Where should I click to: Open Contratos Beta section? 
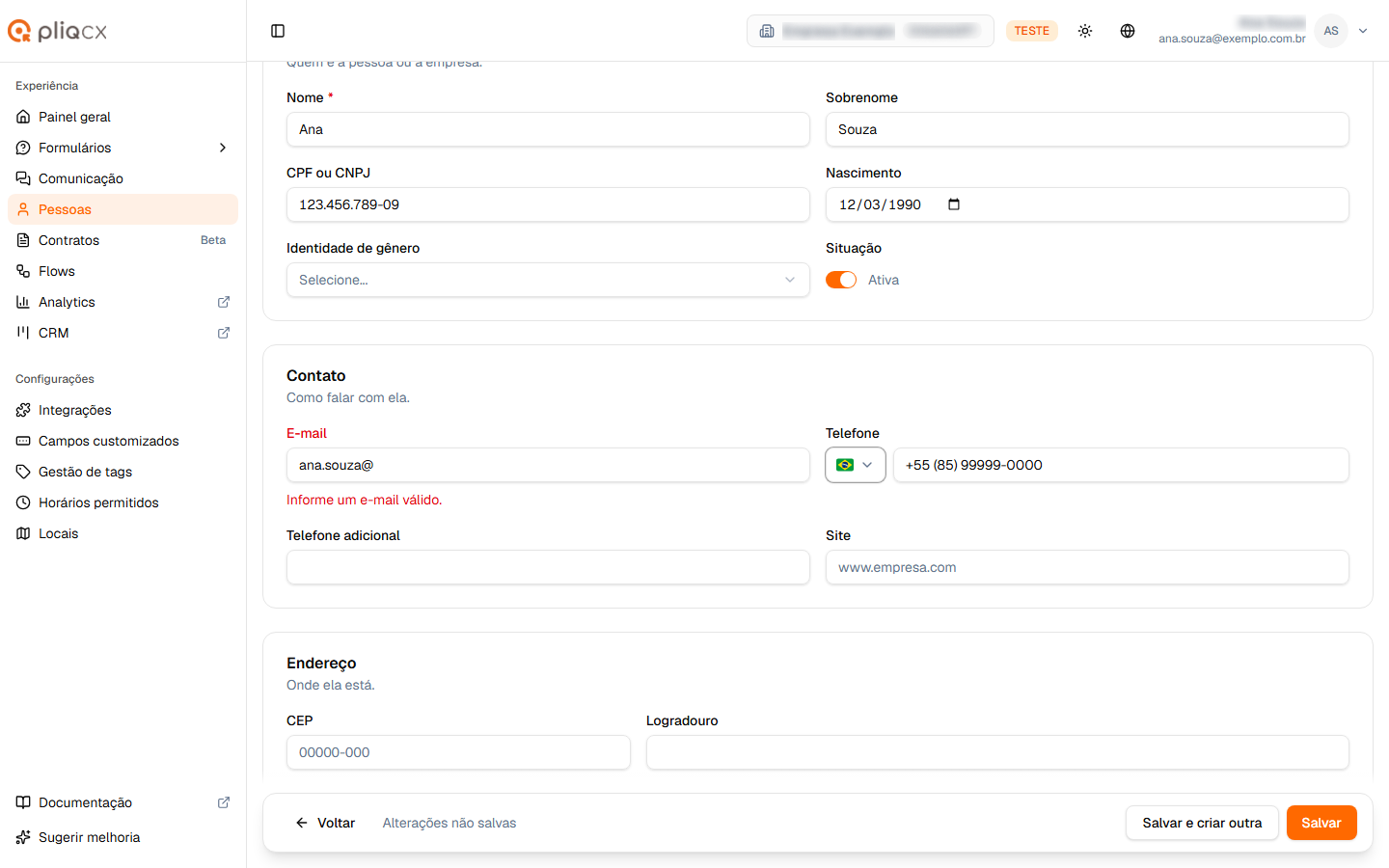click(x=123, y=240)
